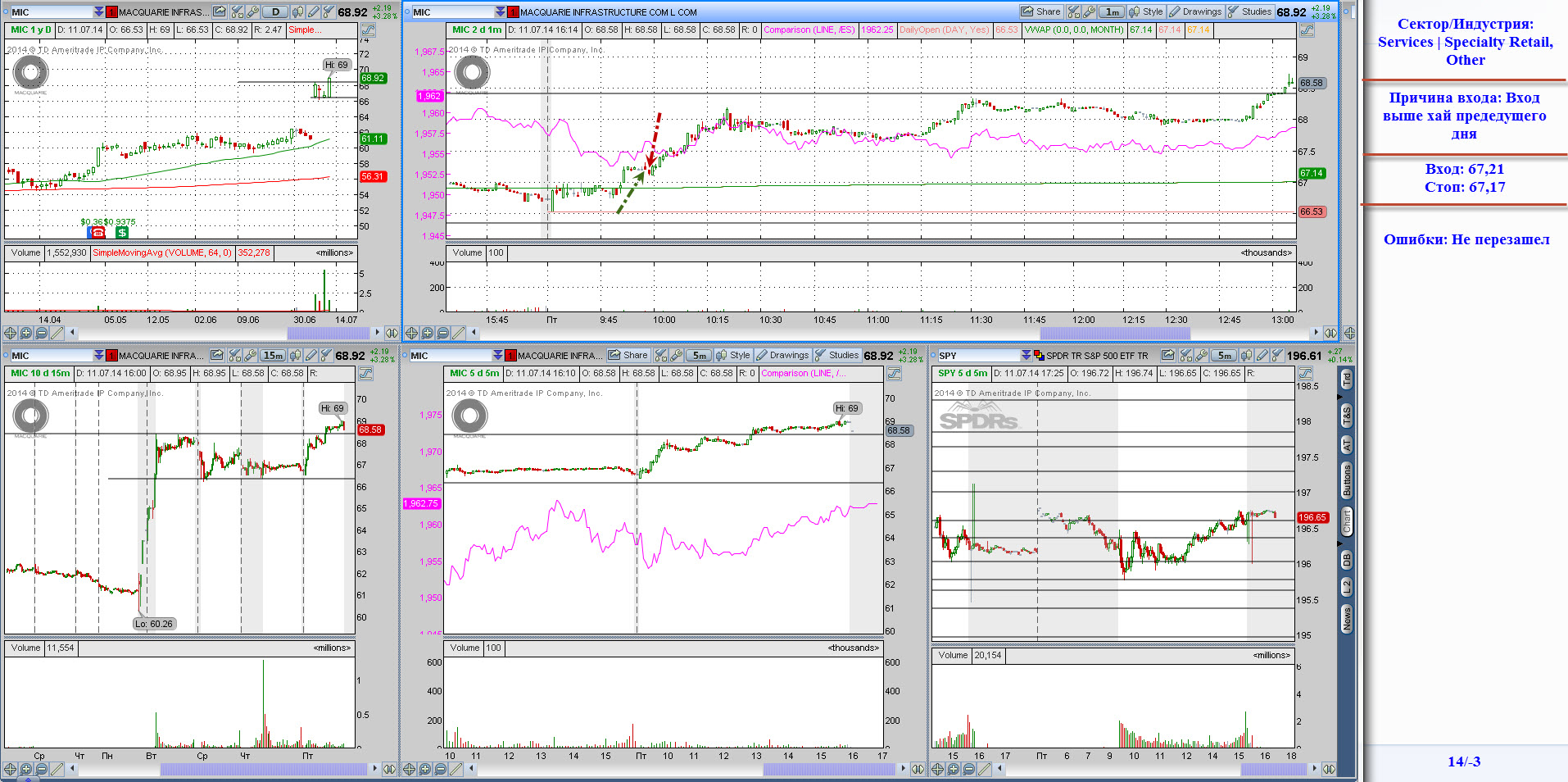The image size is (1568, 782).
Task: Click the DailyOpen study label in the 1m chart
Action: (x=944, y=30)
